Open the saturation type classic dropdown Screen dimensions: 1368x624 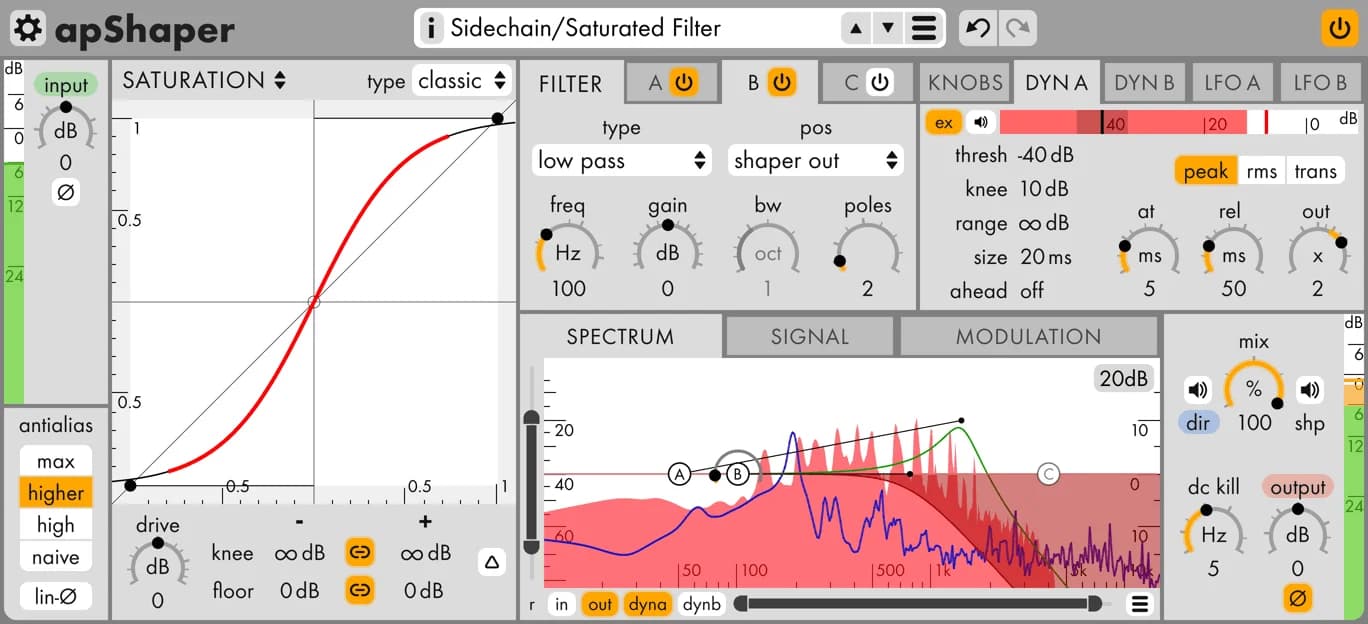click(x=462, y=81)
